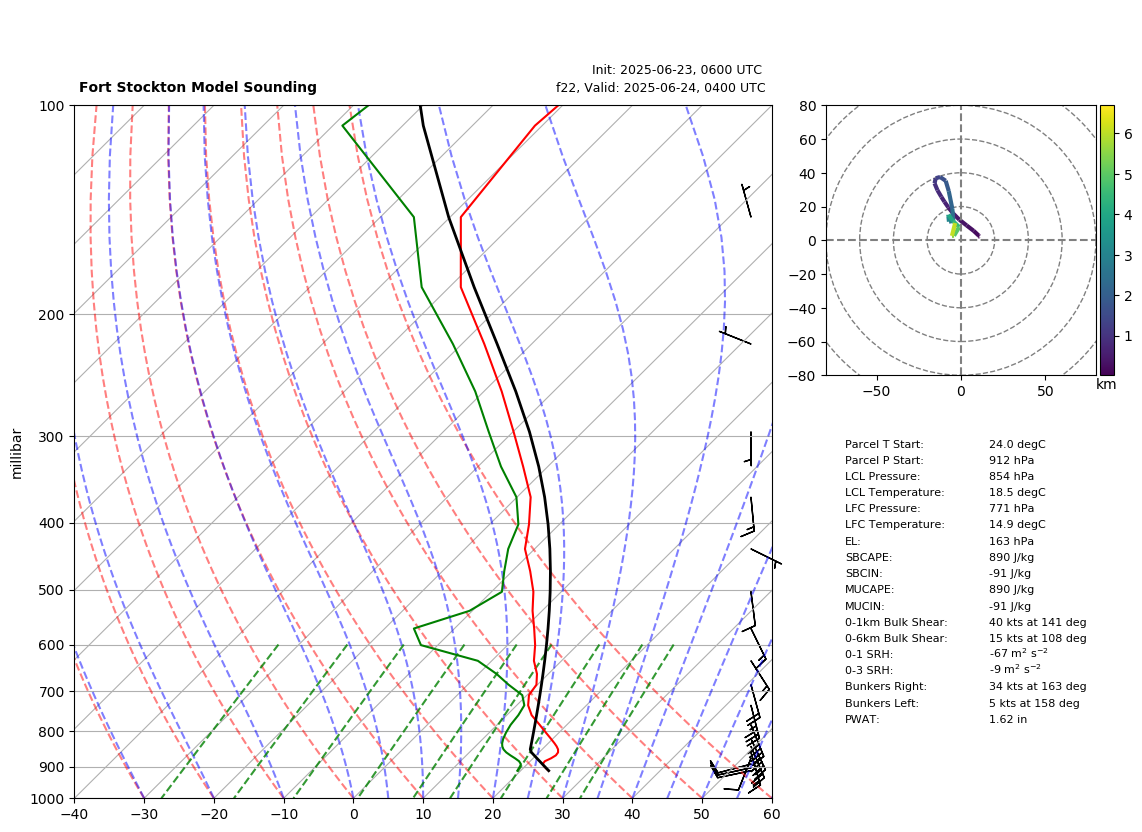Screen dimensions: 1142x832
Task: Click the 0-1km Bulk Shear value
Action: [x=1037, y=622]
